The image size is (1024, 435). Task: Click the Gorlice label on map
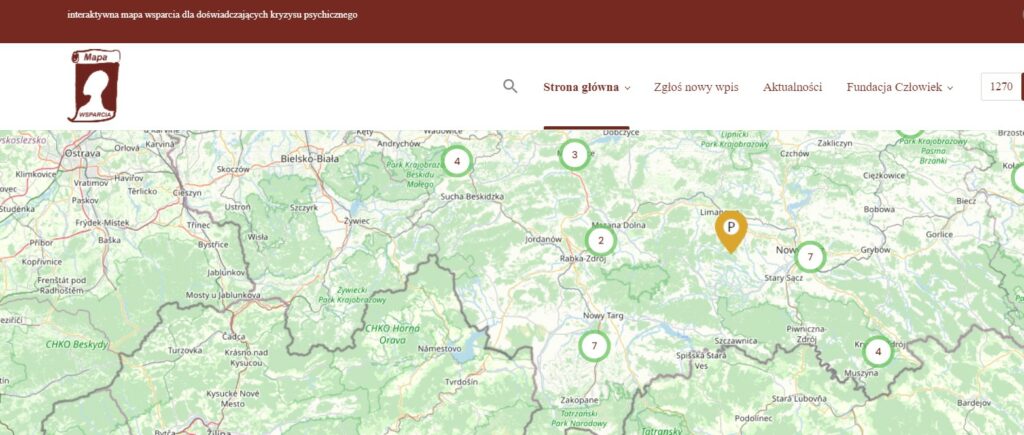(939, 234)
